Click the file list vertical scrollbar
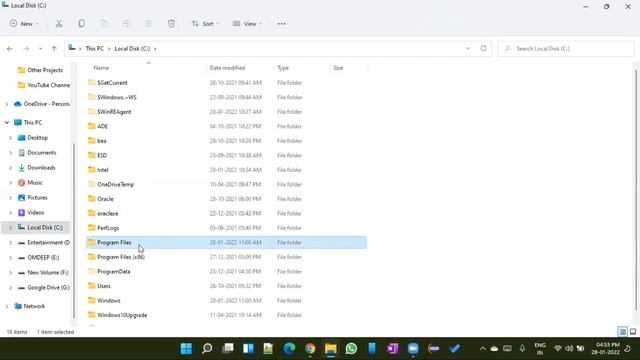The height and width of the screenshot is (360, 640). [x=636, y=190]
